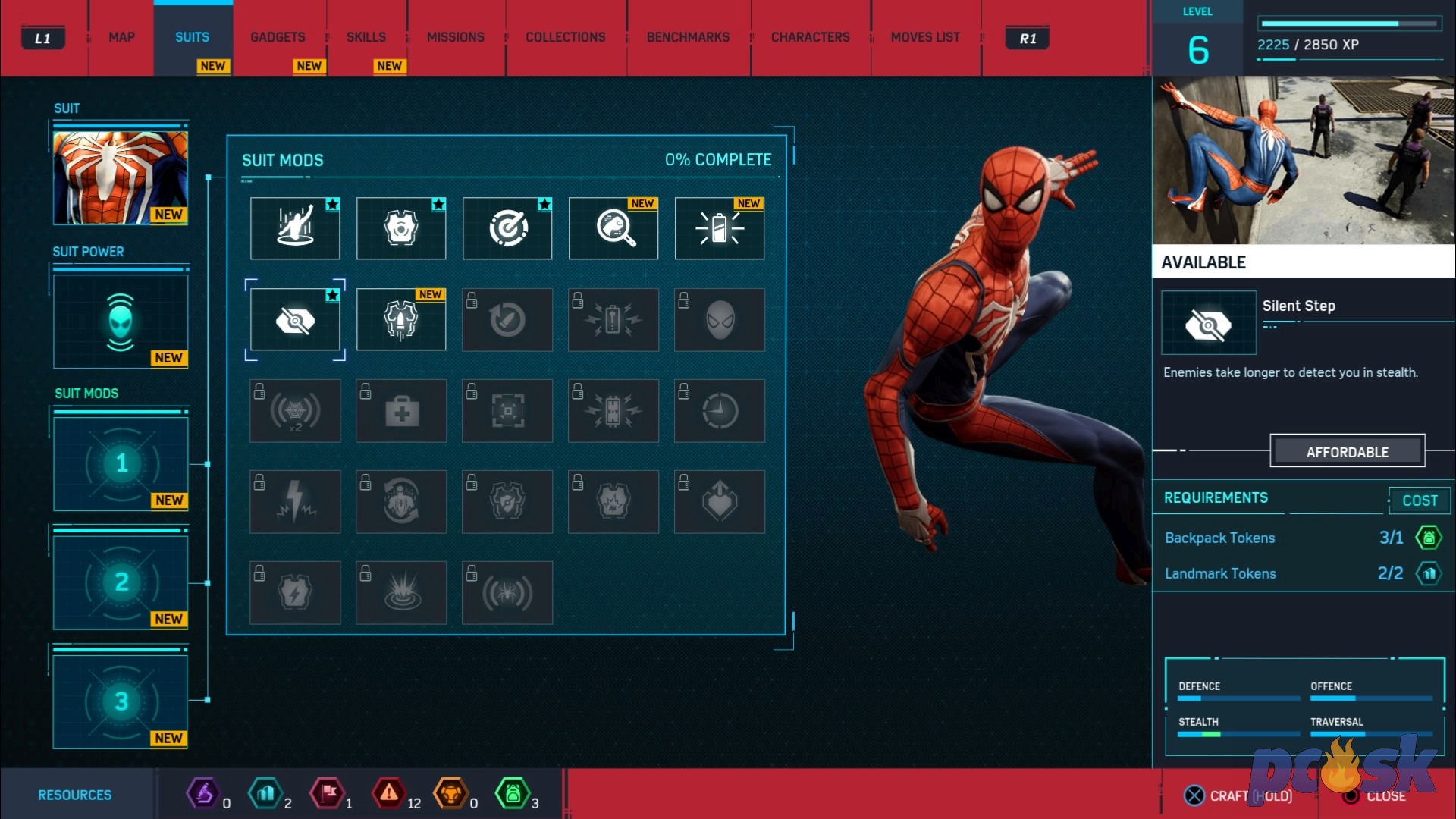1456x819 pixels.
Task: Click the DEFENCE stat bar
Action: 1238,698
